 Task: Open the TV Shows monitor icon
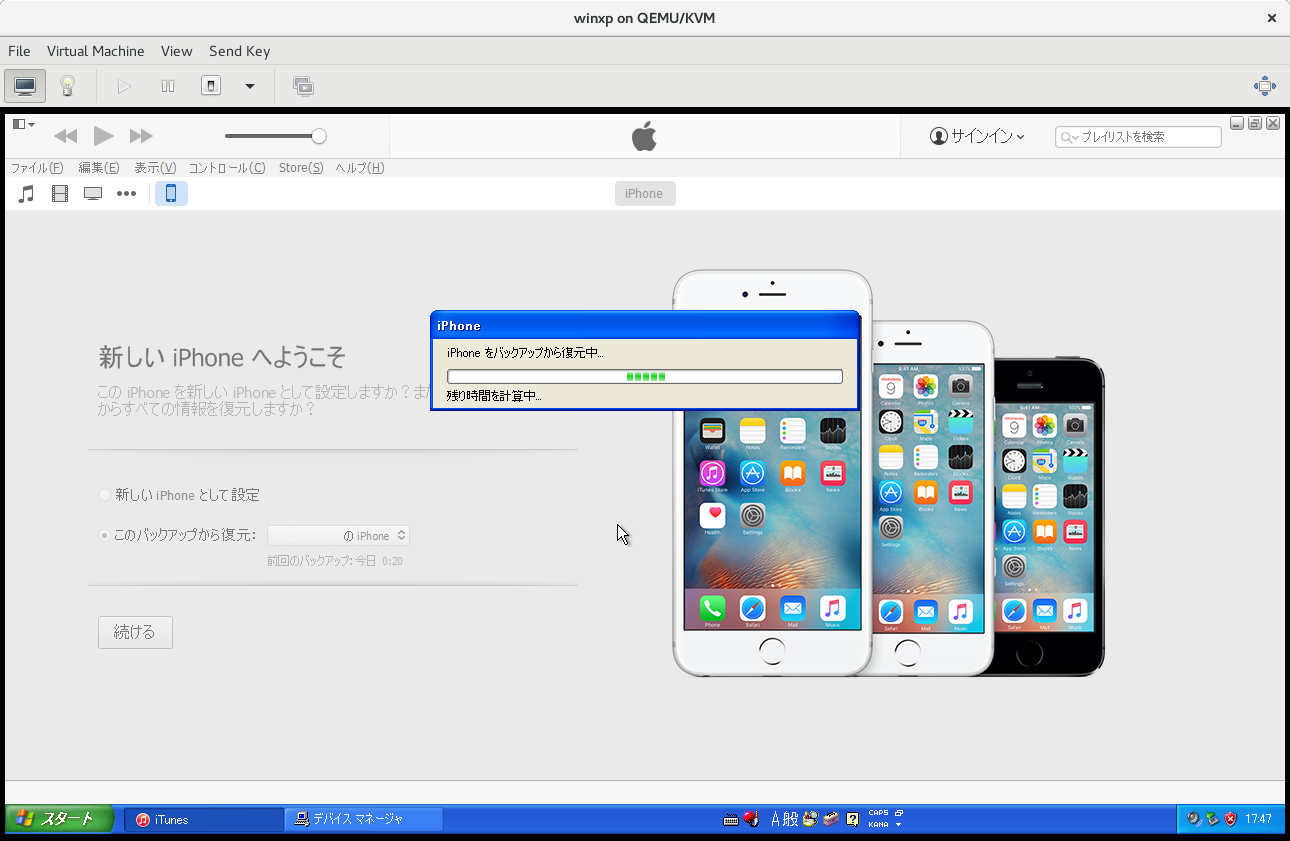tap(93, 194)
